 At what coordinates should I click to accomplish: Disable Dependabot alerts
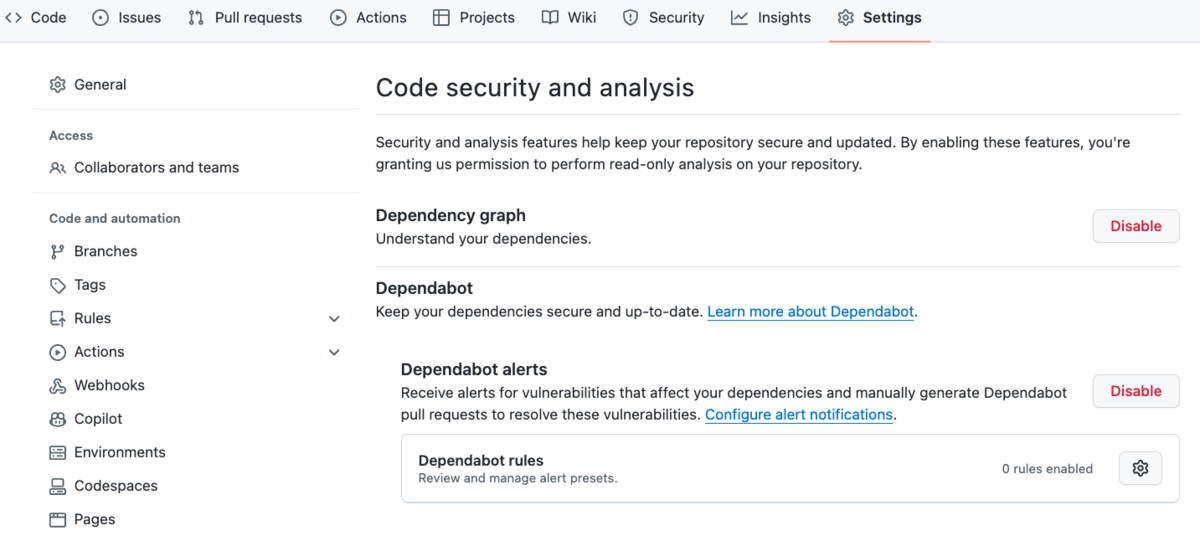click(x=1136, y=391)
